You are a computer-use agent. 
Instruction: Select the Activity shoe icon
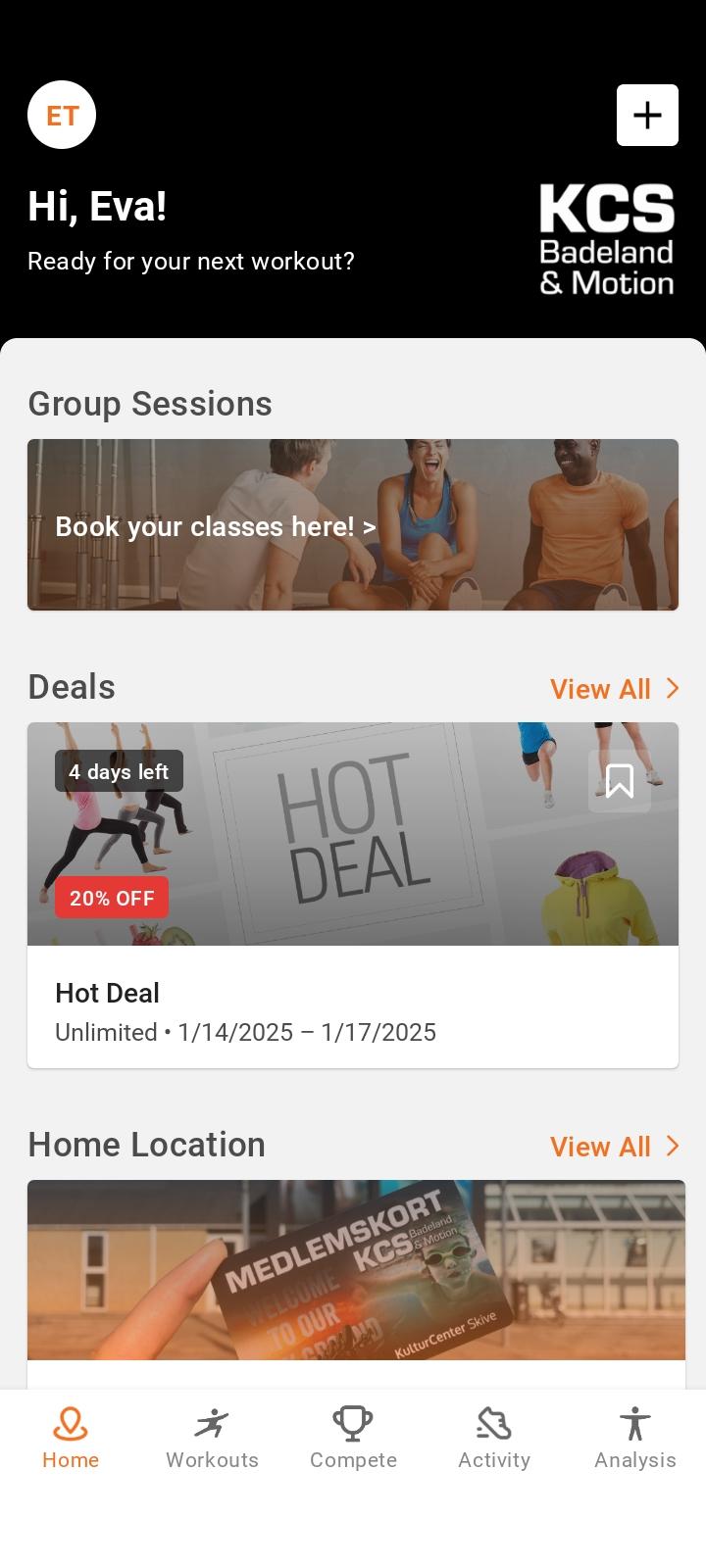click(494, 1423)
